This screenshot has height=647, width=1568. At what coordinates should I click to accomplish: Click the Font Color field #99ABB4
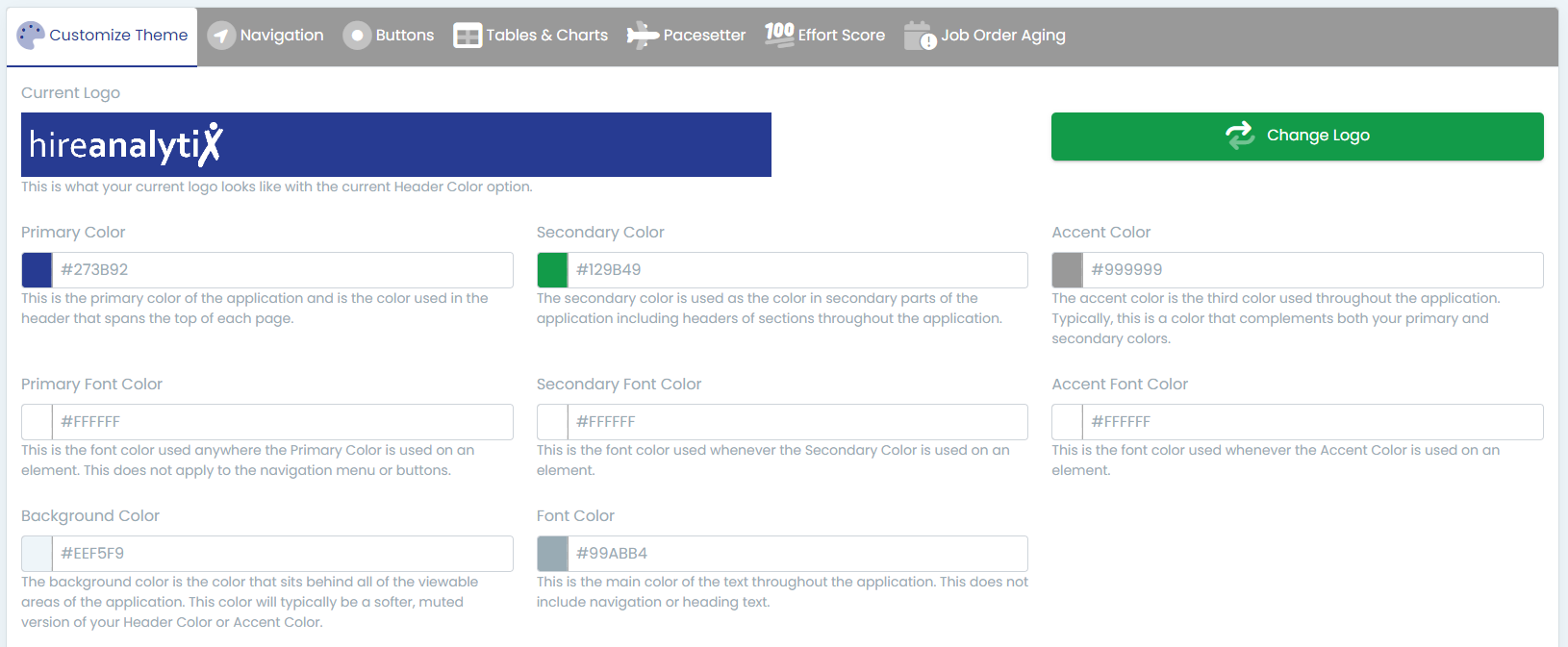click(797, 554)
